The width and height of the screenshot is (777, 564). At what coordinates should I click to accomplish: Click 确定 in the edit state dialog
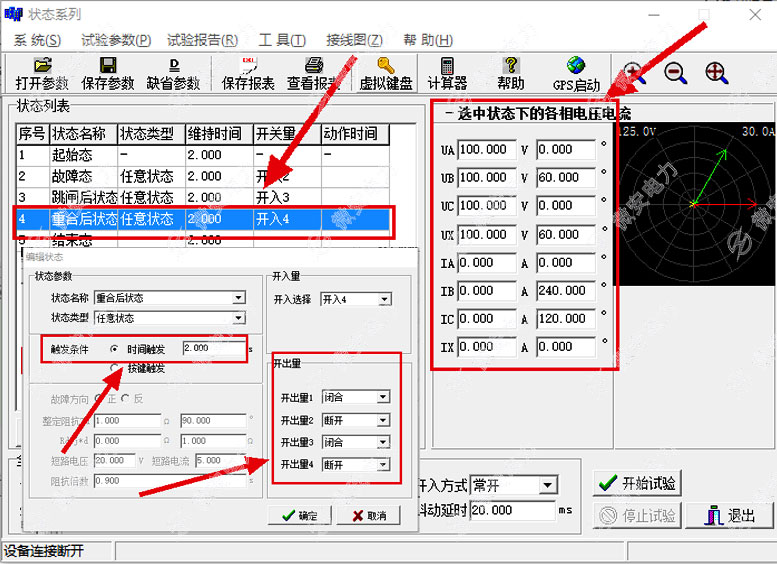(x=299, y=516)
